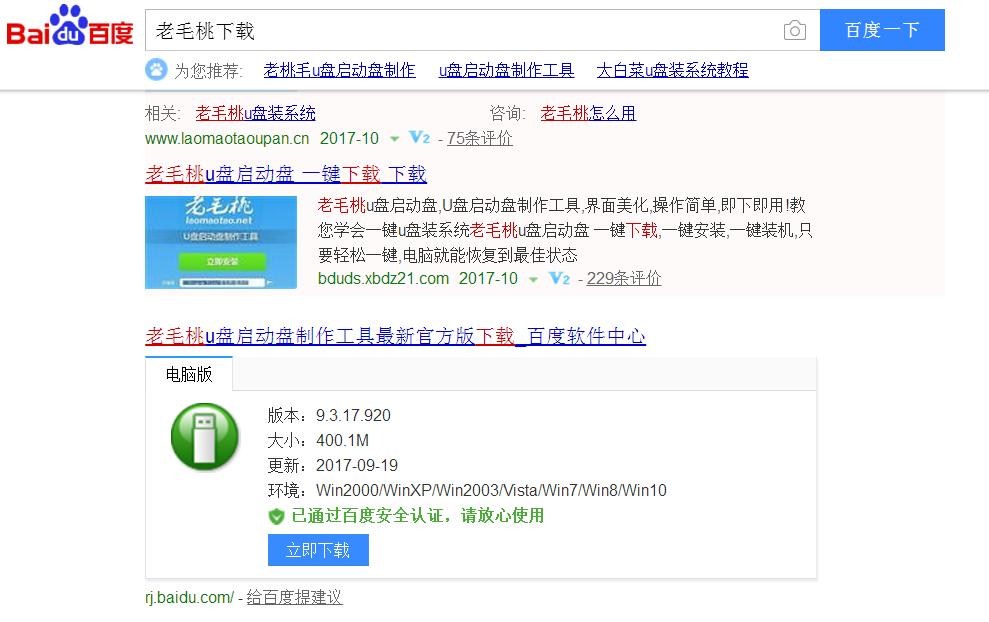Viewport: 989px width, 622px height.
Task: Click the green security certification shield icon
Action: click(275, 515)
